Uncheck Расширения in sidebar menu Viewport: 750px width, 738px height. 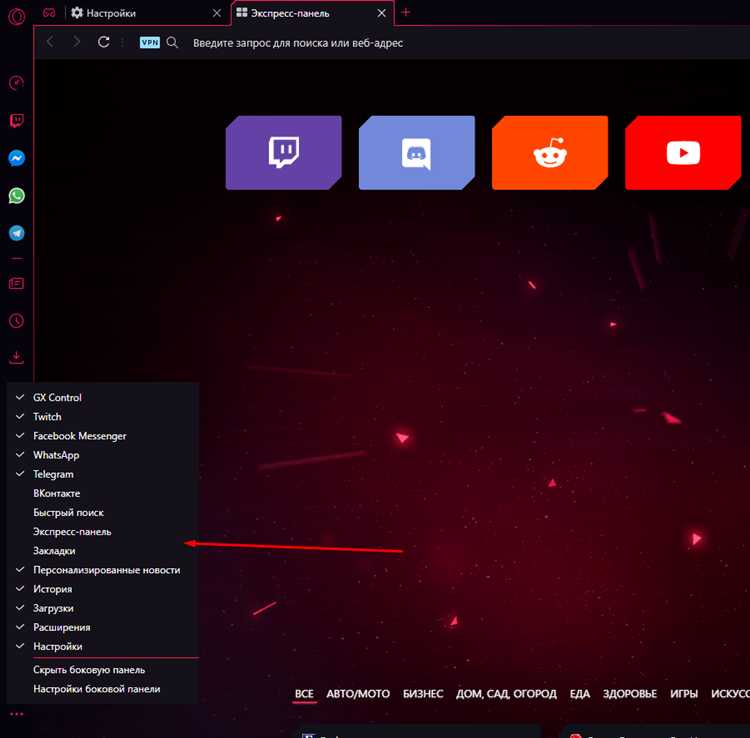(102, 627)
